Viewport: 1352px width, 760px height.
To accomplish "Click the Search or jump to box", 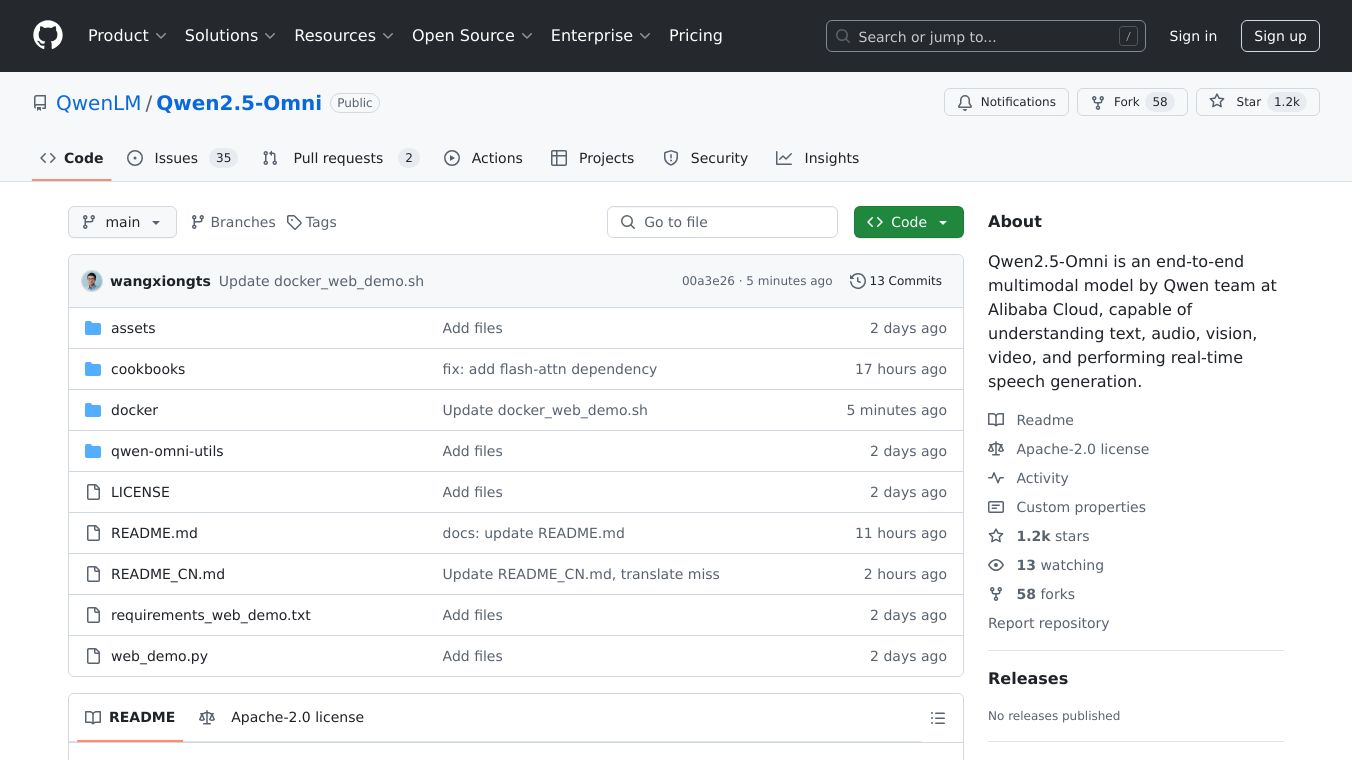I will pos(985,37).
